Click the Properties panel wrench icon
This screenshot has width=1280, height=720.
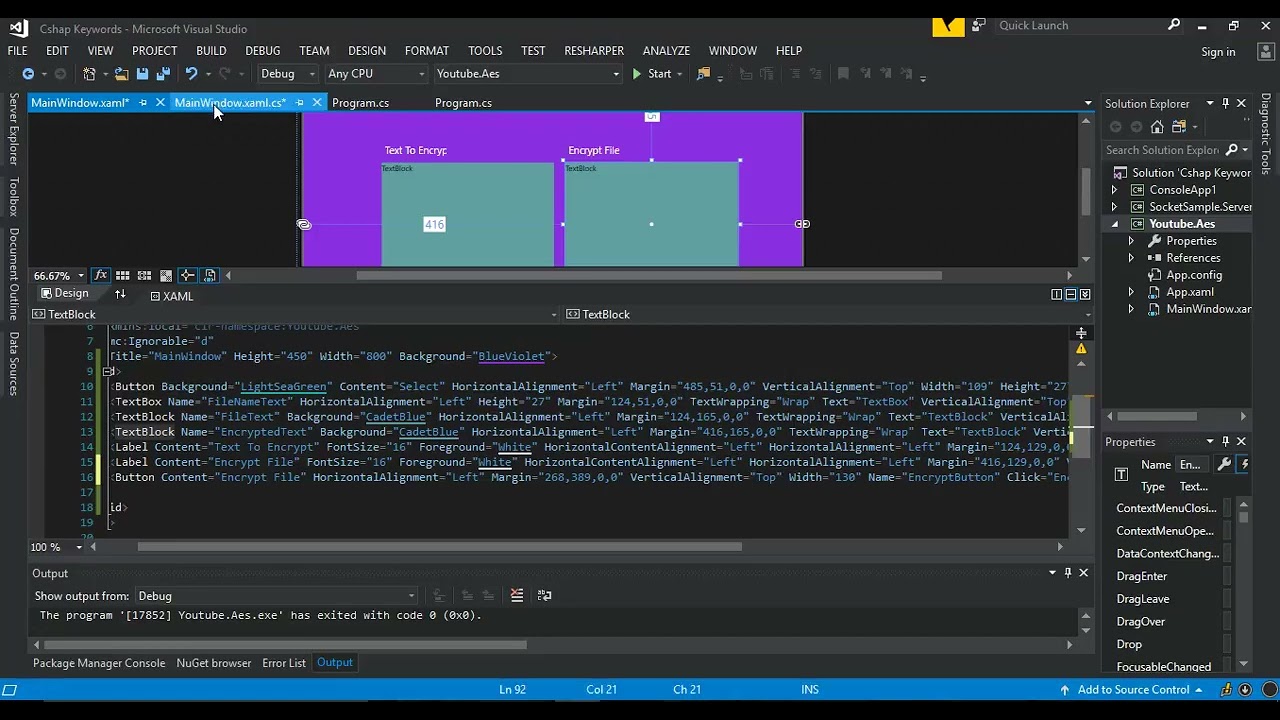point(1224,464)
